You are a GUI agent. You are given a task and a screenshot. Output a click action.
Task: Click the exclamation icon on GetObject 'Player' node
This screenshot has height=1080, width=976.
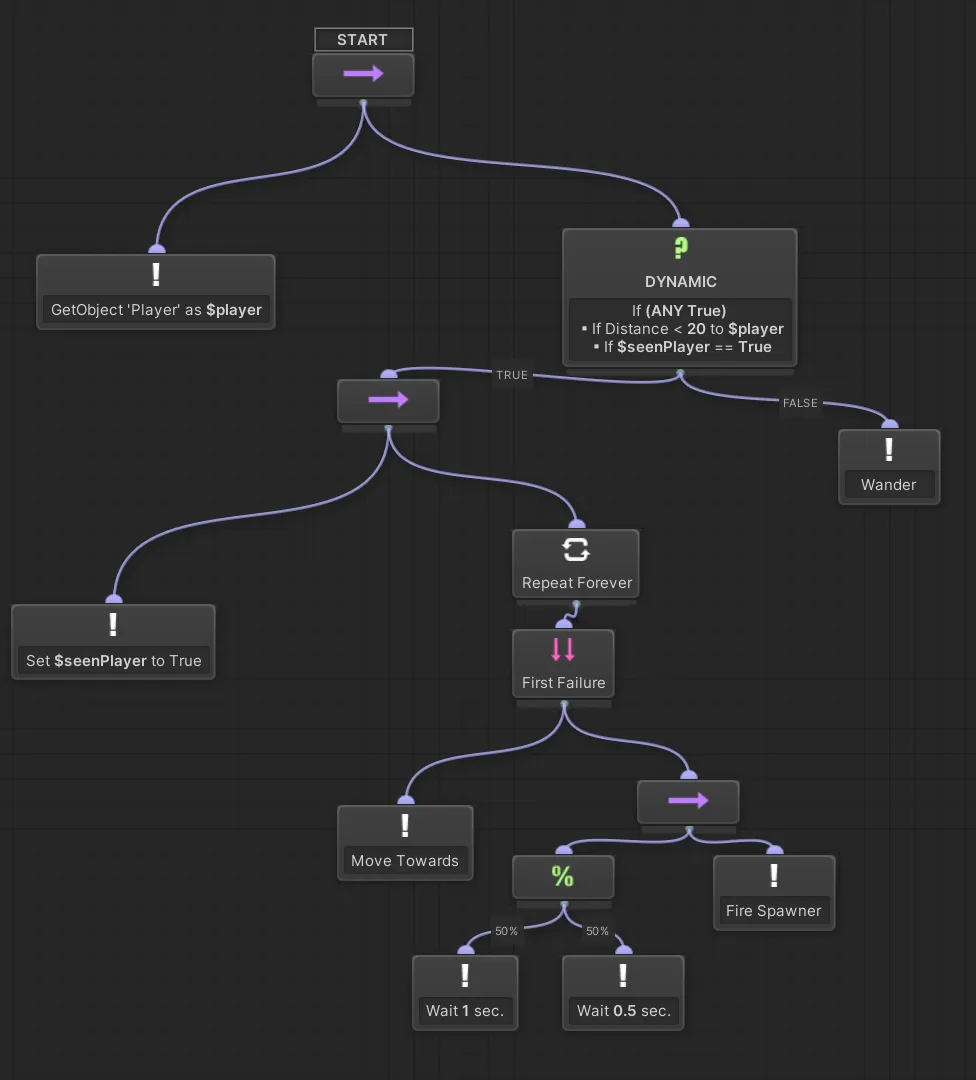point(155,274)
